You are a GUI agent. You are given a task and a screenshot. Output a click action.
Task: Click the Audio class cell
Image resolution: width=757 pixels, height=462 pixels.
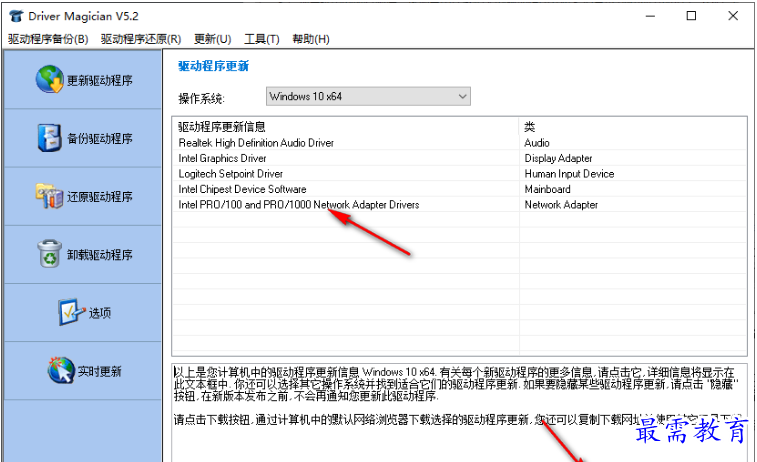tap(537, 143)
